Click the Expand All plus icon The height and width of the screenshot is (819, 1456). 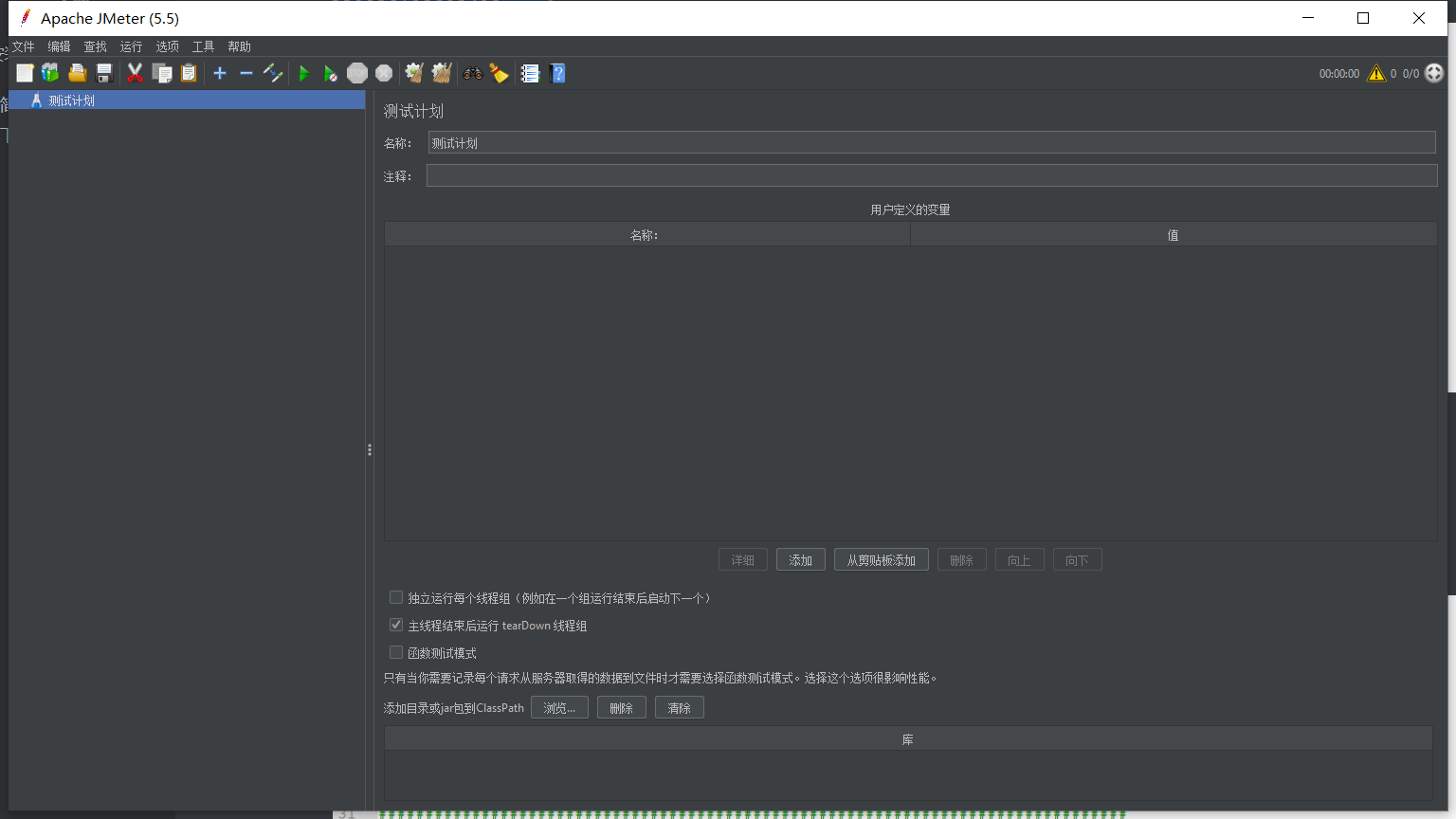point(220,73)
